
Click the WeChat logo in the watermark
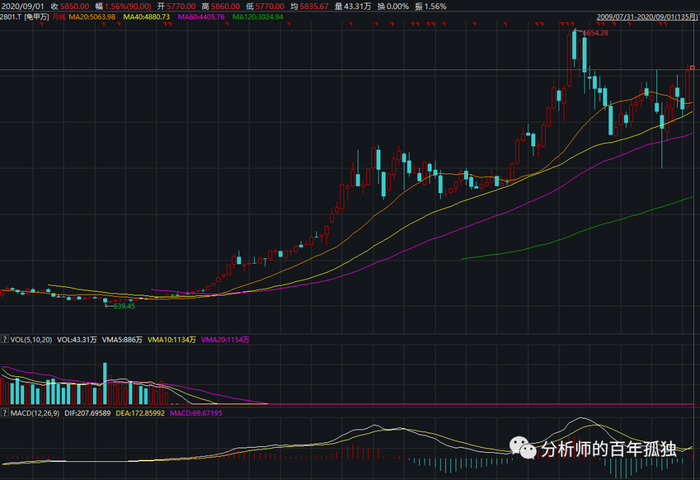524,449
